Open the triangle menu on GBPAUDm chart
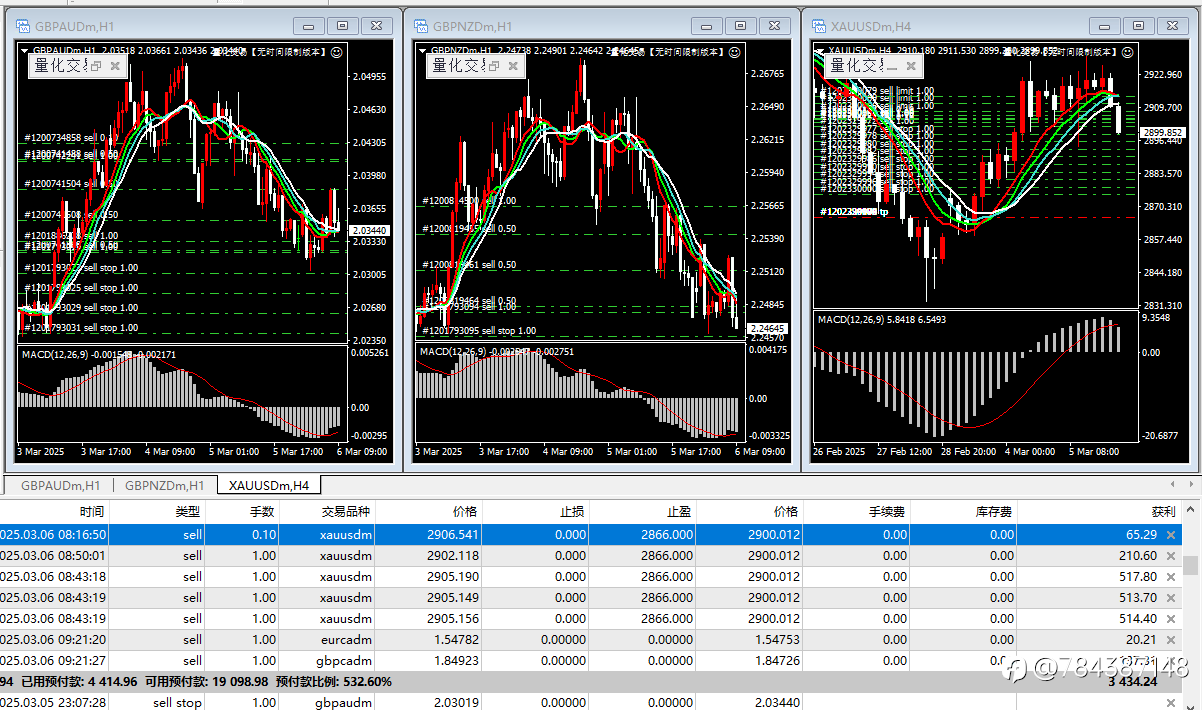 click(25, 50)
